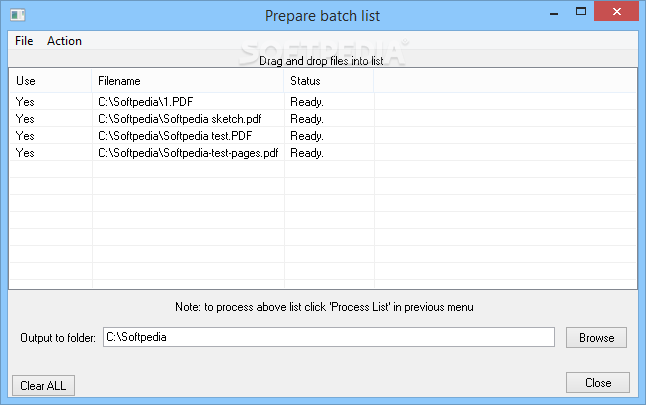This screenshot has width=646, height=405.
Task: Select the Softpedia sketch.pdf row
Action: (x=323, y=119)
